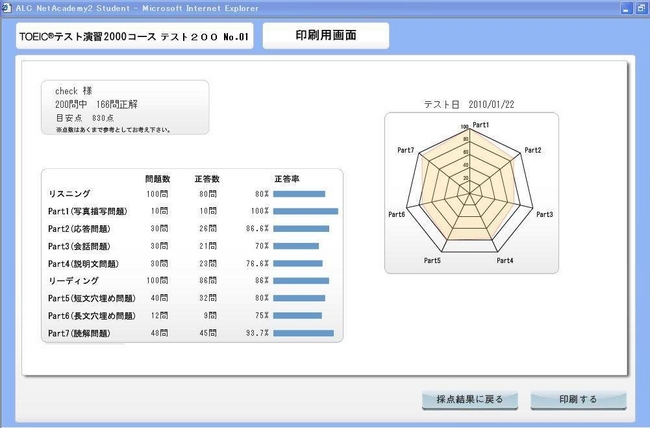Select the 印刷用画面 header label
Viewport: 650px width, 428px height.
click(x=326, y=36)
